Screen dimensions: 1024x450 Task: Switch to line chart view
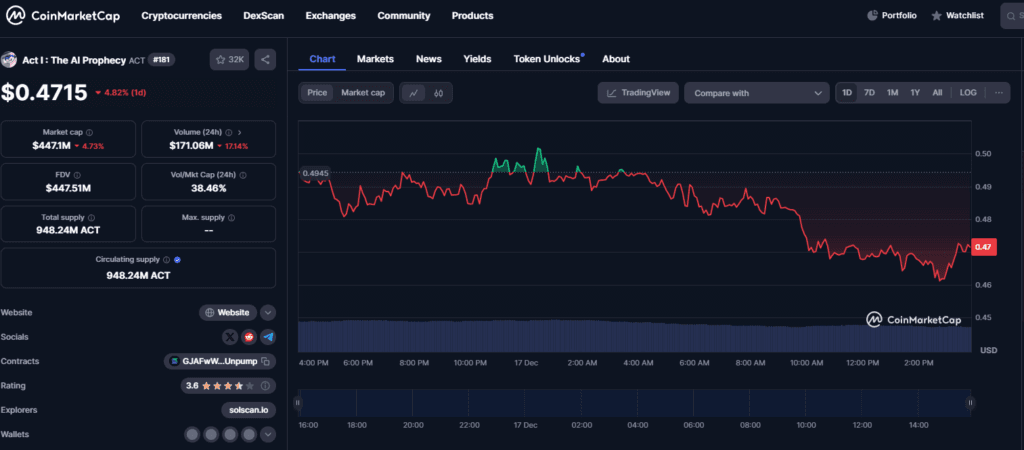413,93
